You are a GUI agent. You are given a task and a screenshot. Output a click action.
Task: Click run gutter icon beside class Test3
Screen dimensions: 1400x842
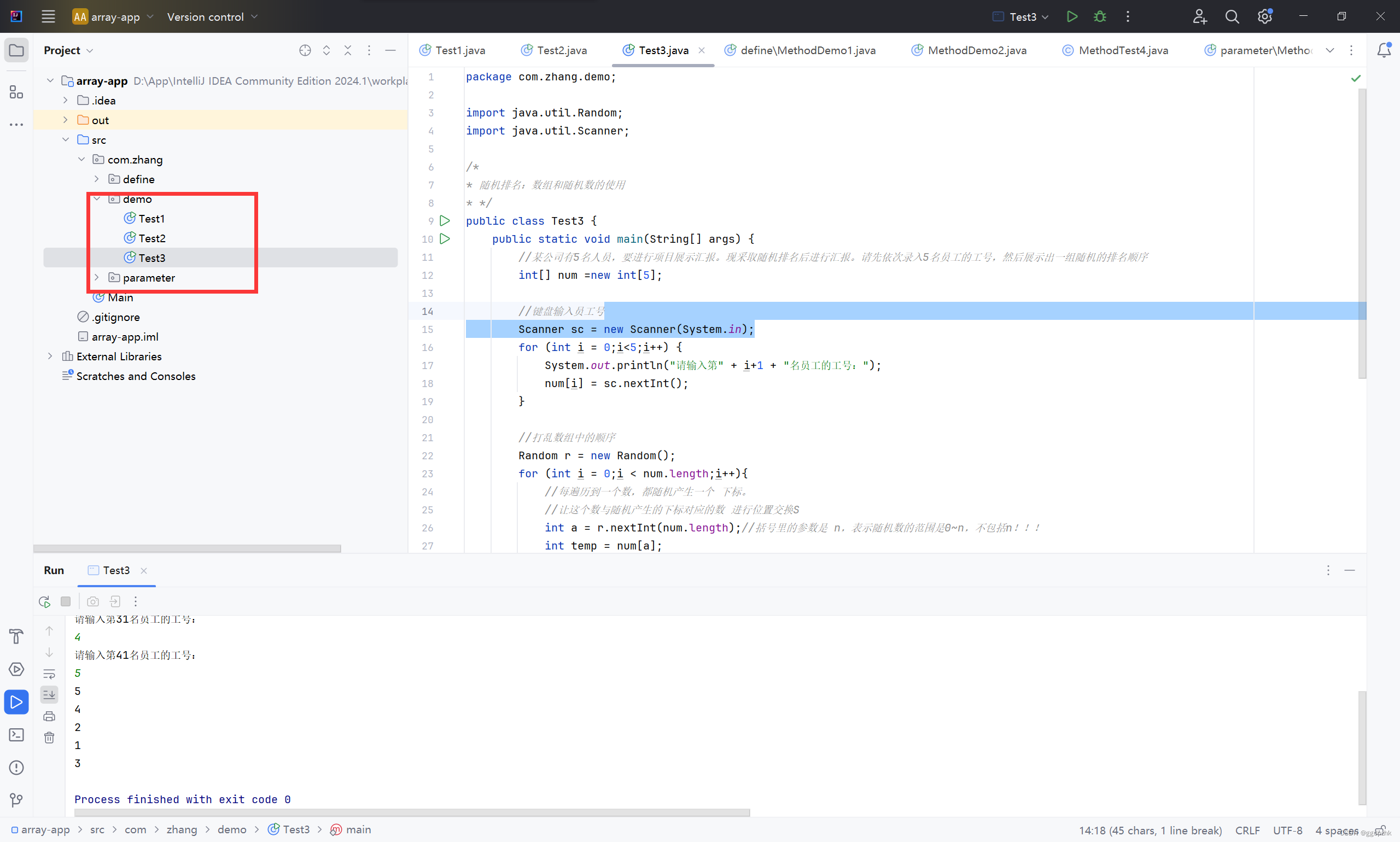[x=445, y=221]
